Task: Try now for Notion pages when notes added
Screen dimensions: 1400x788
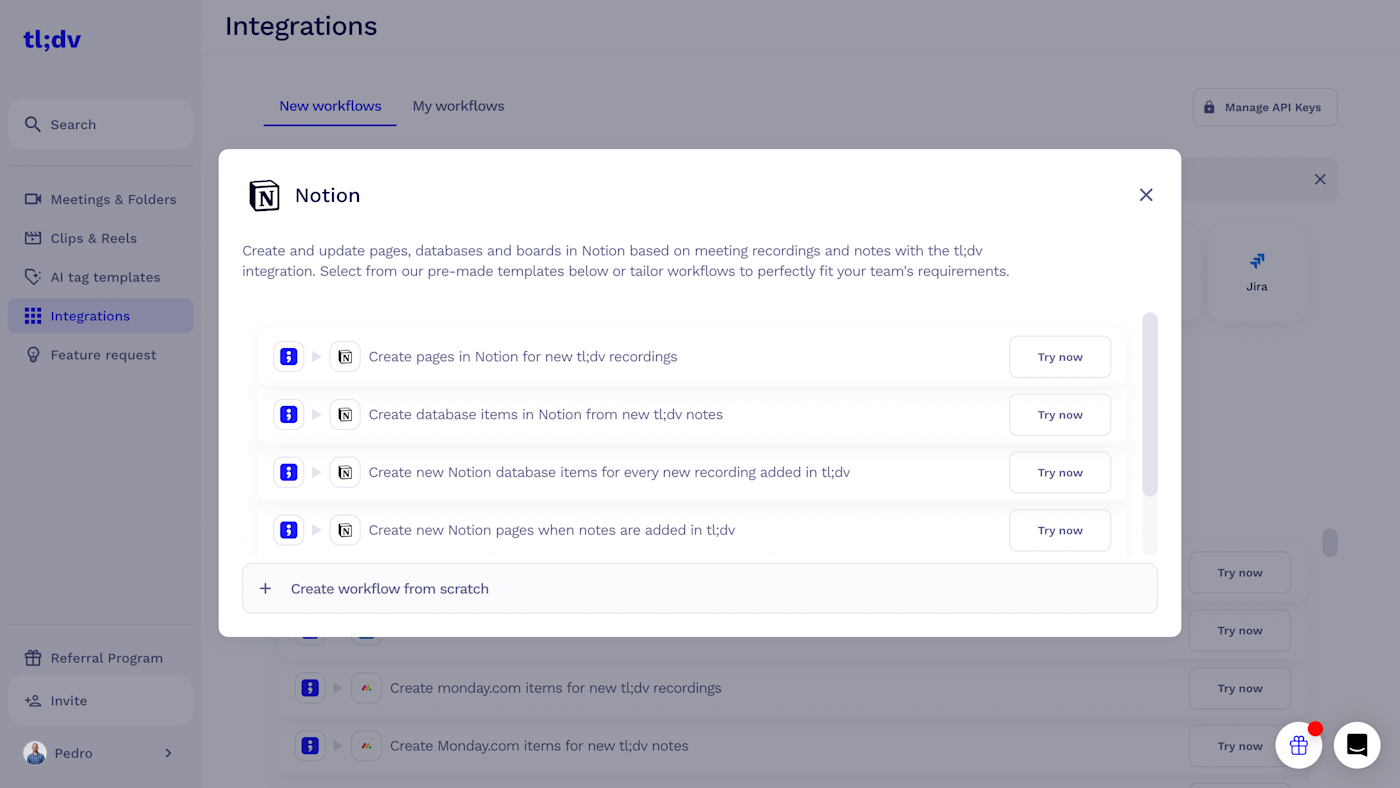Action: (x=1059, y=531)
